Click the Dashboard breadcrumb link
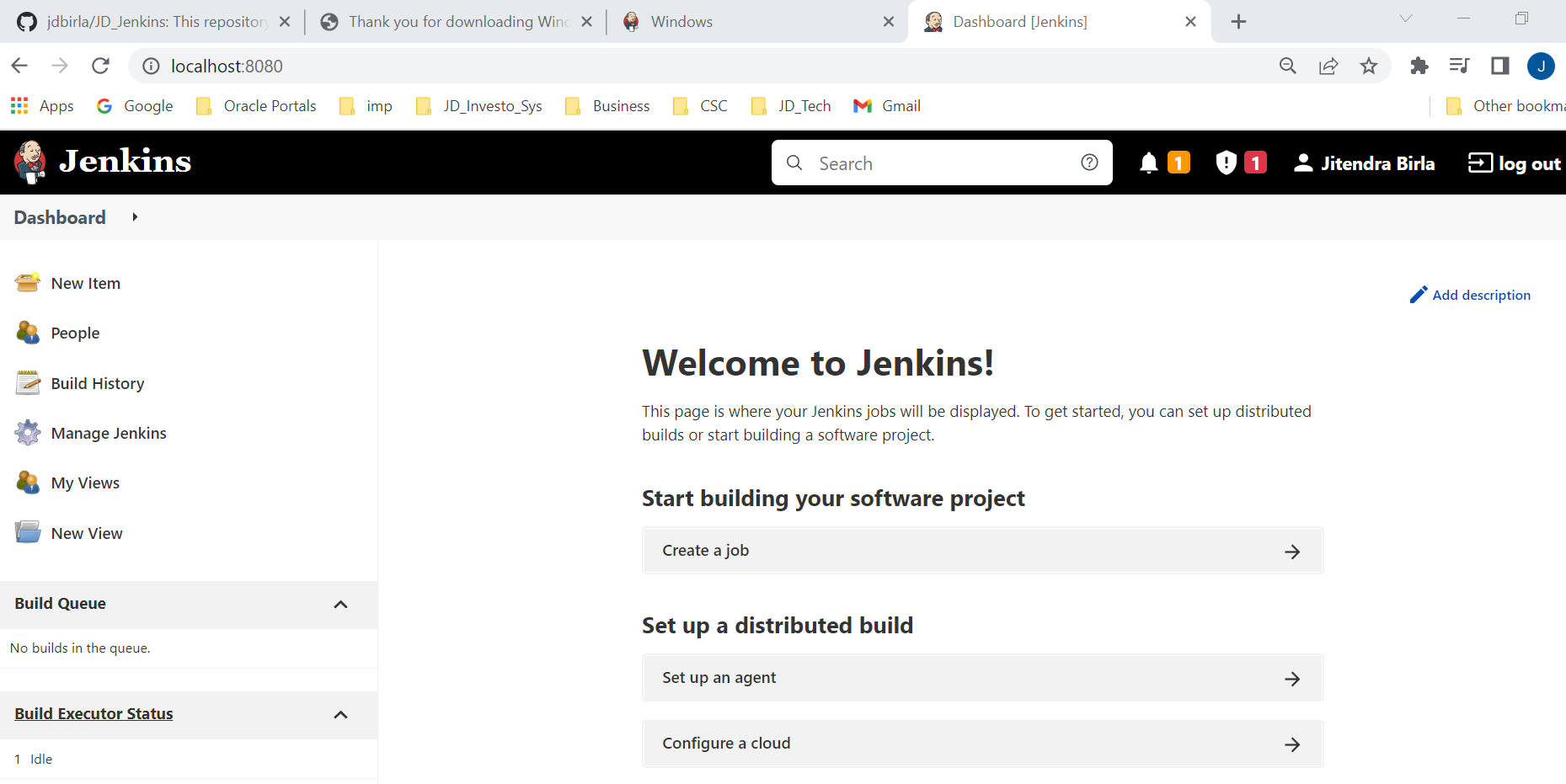The height and width of the screenshot is (784, 1566). pyautogui.click(x=60, y=217)
